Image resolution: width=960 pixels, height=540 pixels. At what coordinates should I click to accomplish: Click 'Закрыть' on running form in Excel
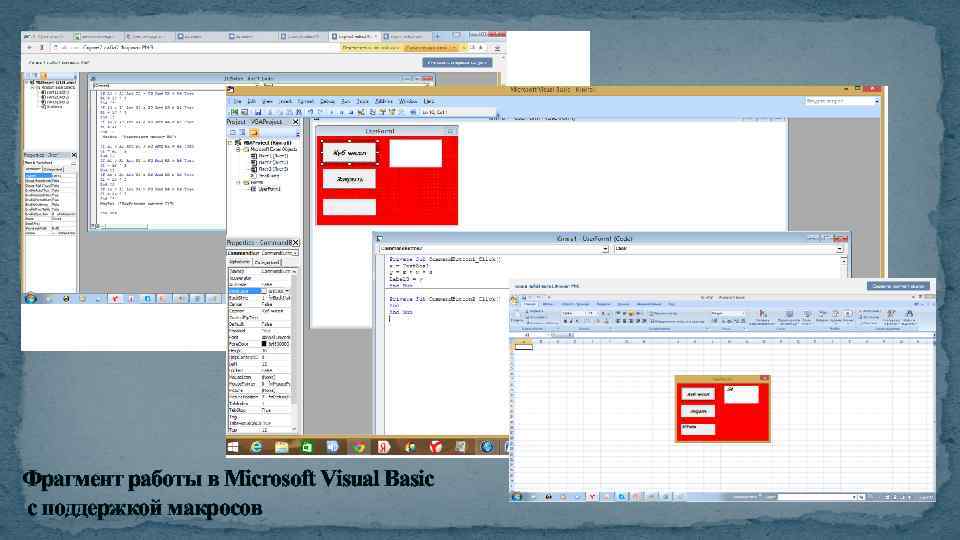[x=698, y=411]
